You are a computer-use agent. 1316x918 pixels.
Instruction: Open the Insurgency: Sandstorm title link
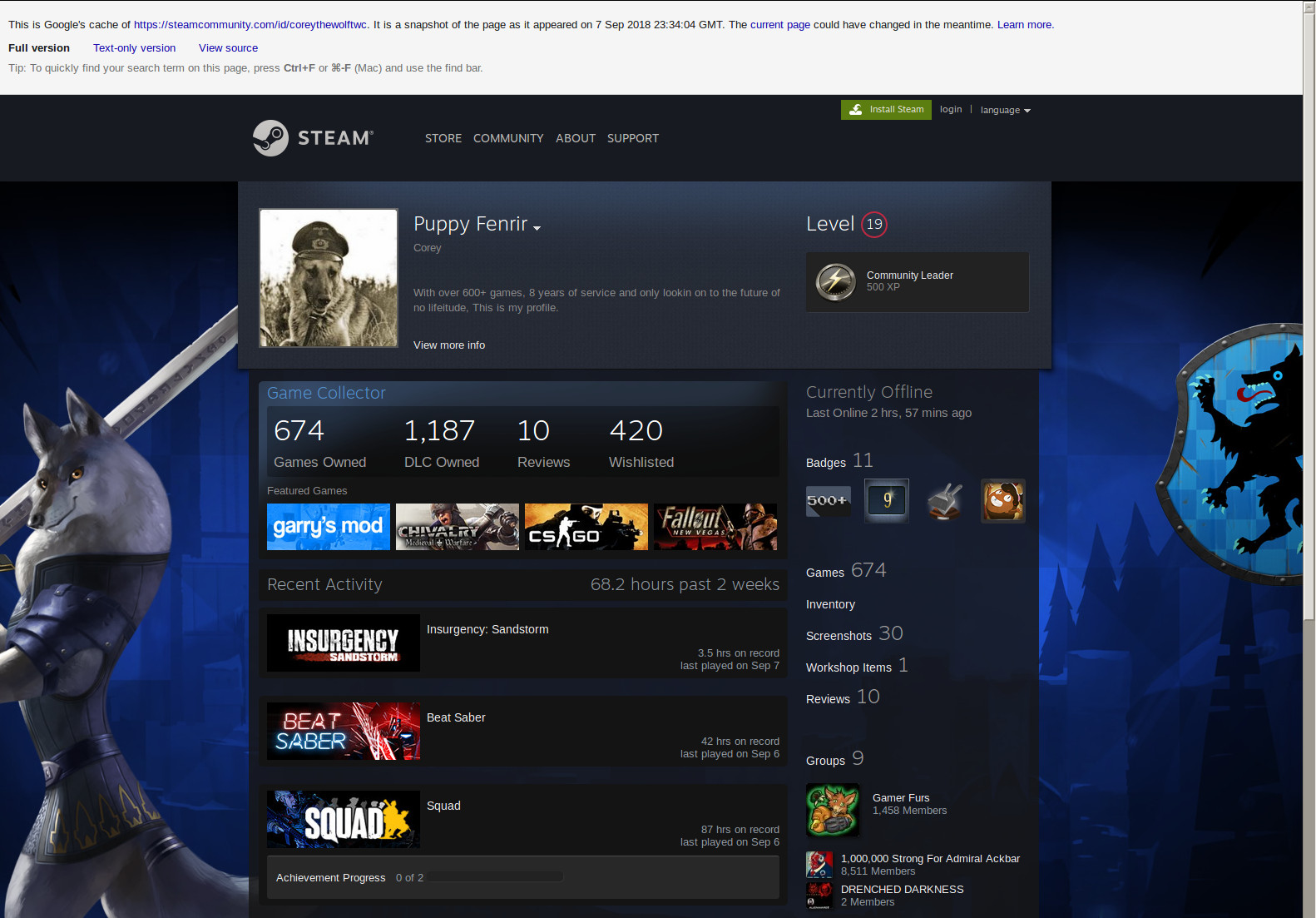[487, 629]
